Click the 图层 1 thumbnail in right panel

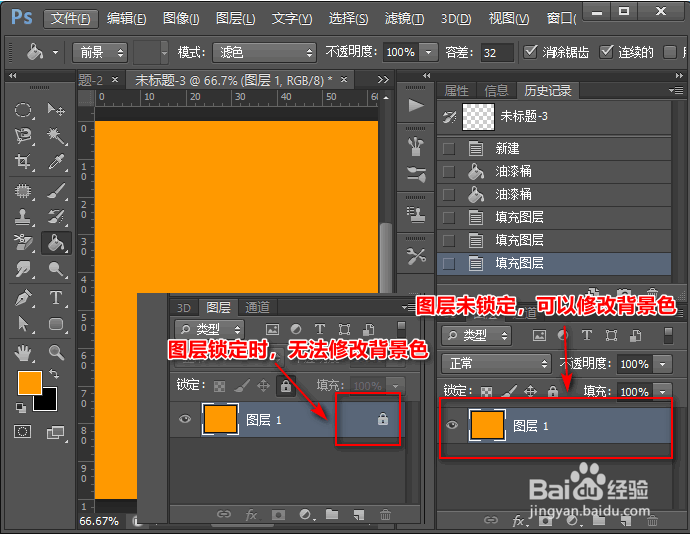487,425
